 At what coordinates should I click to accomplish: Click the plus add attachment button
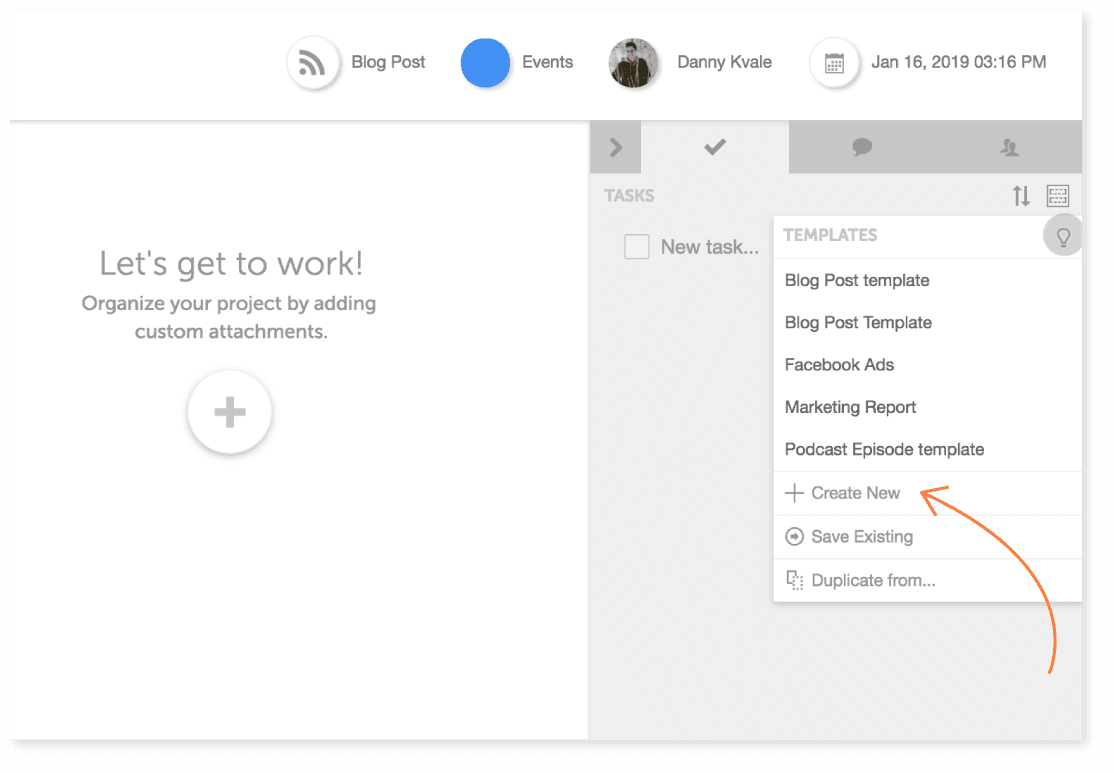pyautogui.click(x=229, y=412)
